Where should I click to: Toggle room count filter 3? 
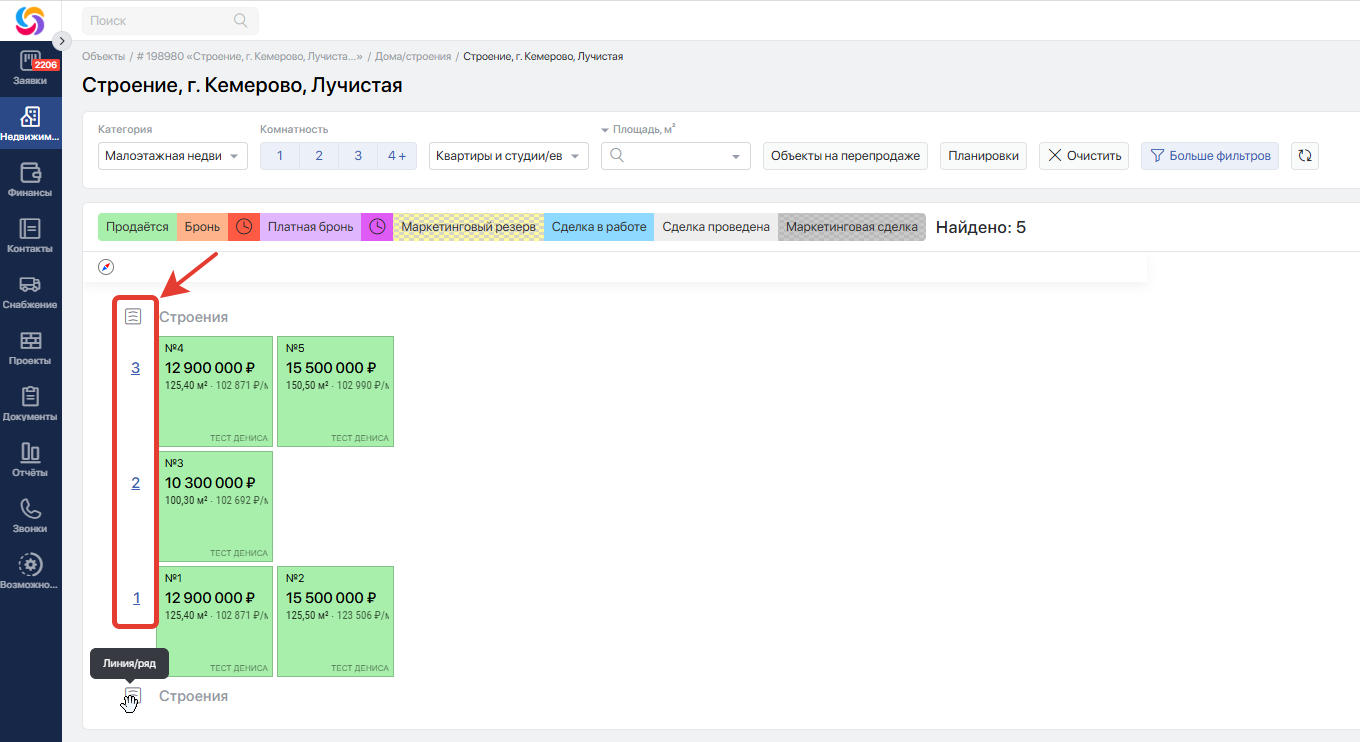(358, 156)
